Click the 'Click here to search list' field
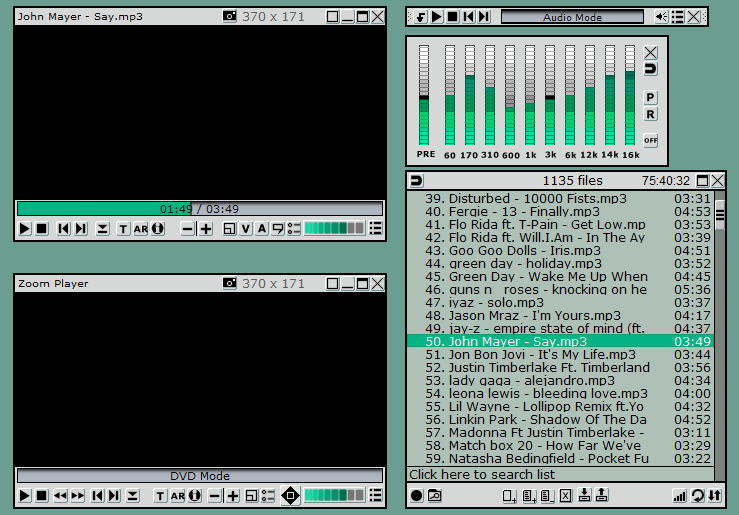The height and width of the screenshot is (515, 739). (x=560, y=474)
